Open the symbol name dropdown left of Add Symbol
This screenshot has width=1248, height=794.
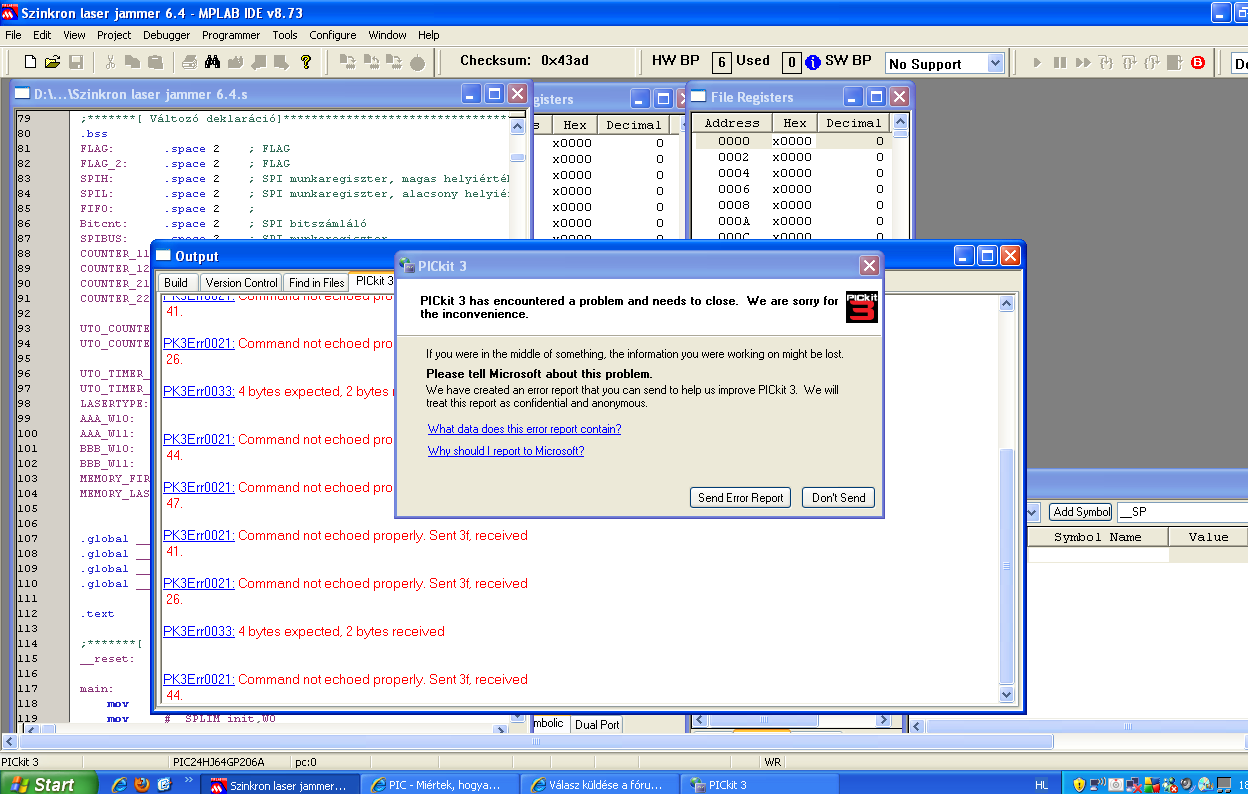(x=1034, y=512)
